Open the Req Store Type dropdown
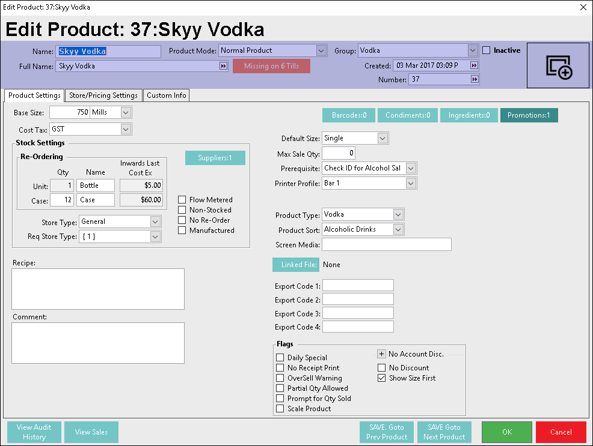 [155, 237]
